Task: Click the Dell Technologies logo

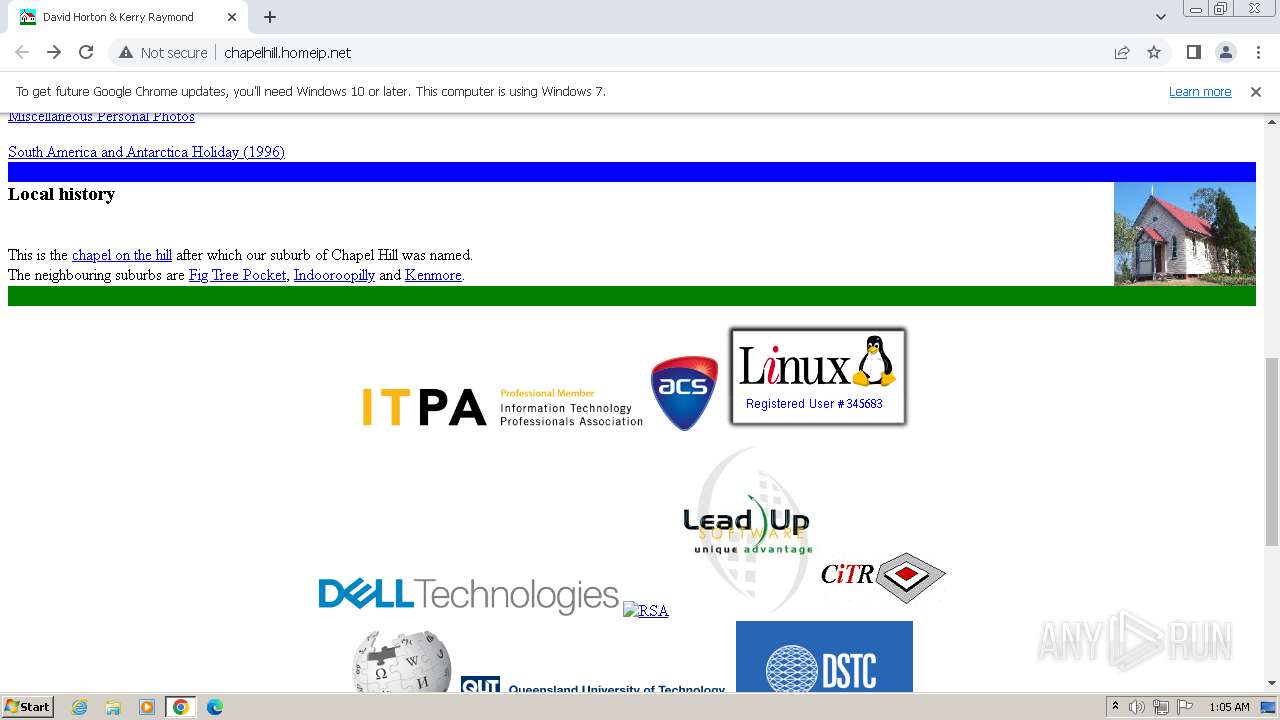Action: [468, 595]
